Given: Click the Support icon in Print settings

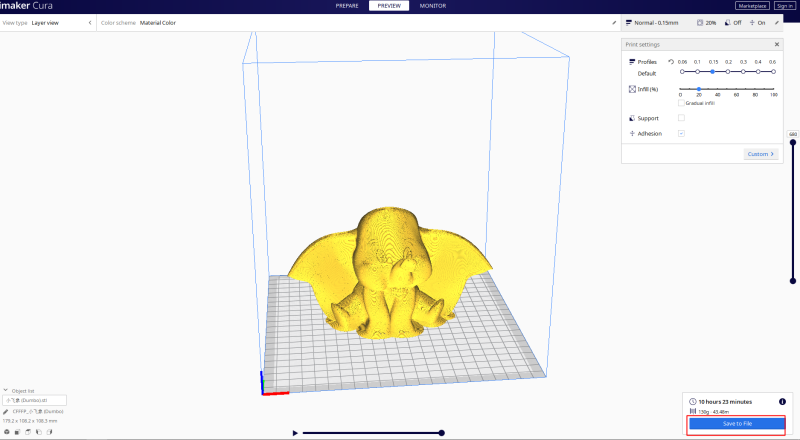Looking at the screenshot, I should click(632, 118).
